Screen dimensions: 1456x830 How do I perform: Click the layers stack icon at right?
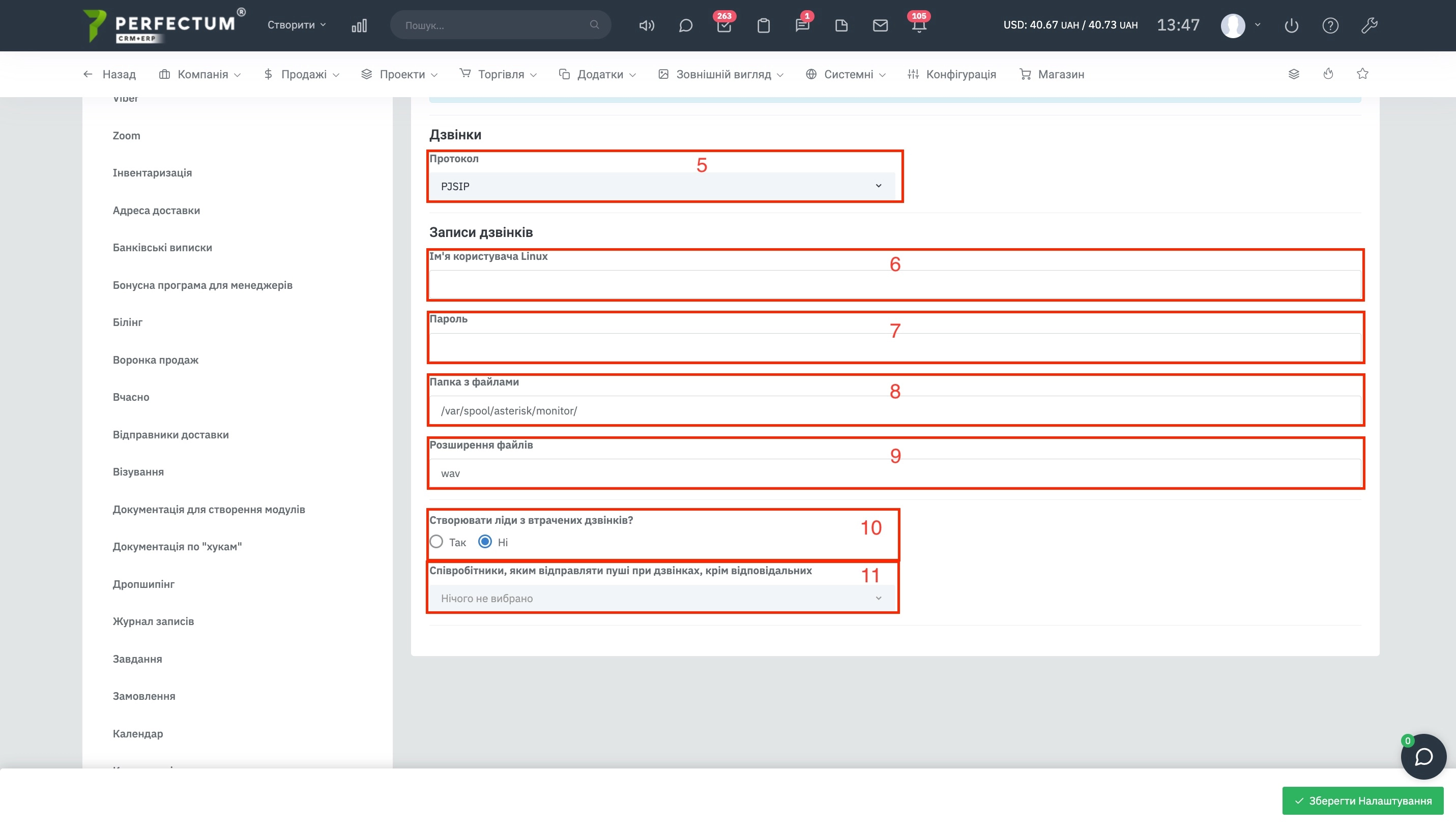pyautogui.click(x=1294, y=74)
